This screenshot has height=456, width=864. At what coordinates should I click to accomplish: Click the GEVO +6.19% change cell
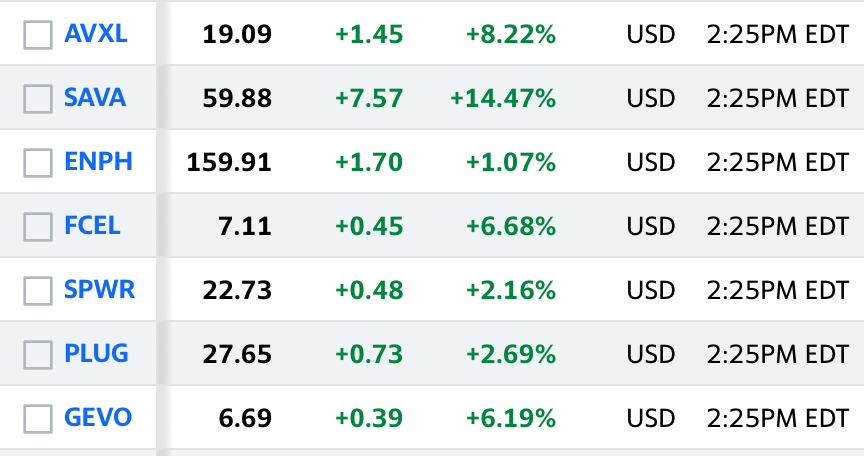[511, 417]
